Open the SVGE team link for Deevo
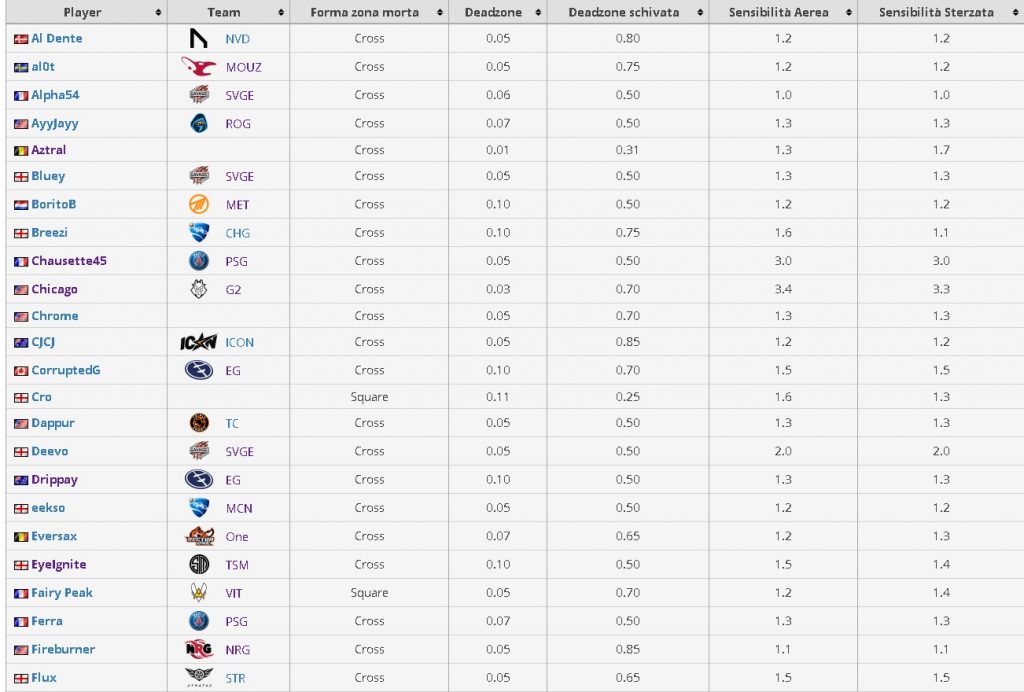The height and width of the screenshot is (692, 1024). (x=240, y=452)
